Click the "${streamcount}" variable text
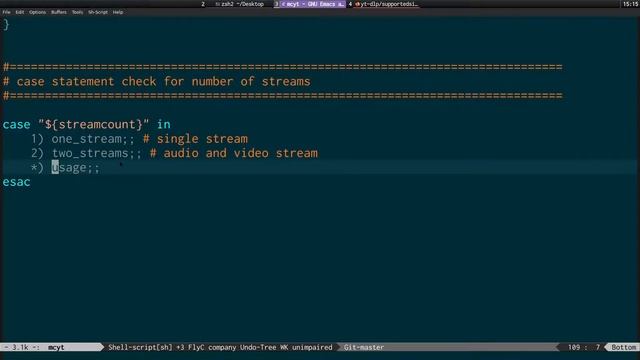This screenshot has height=360, width=640. pyautogui.click(x=93, y=124)
